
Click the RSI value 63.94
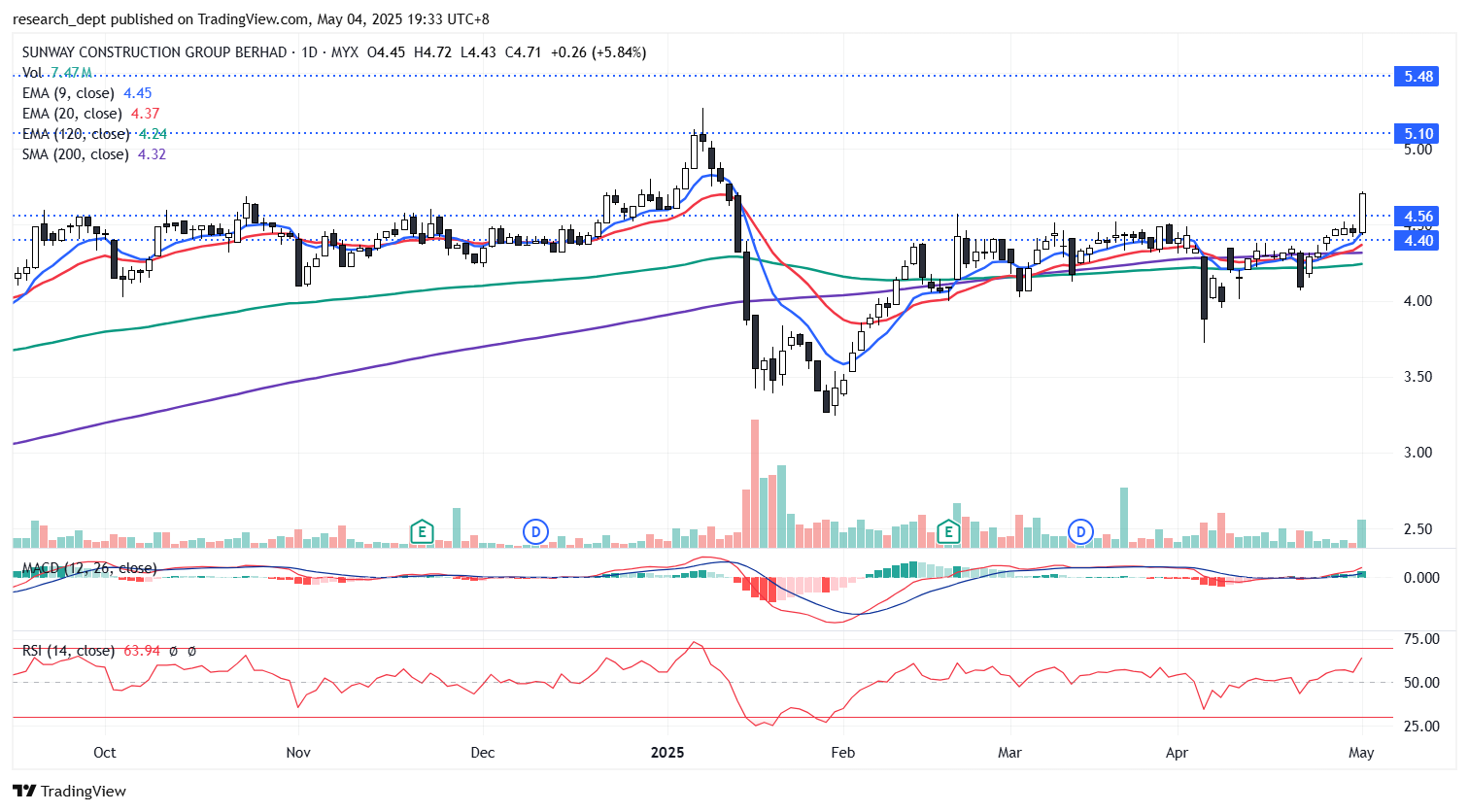click(x=142, y=651)
